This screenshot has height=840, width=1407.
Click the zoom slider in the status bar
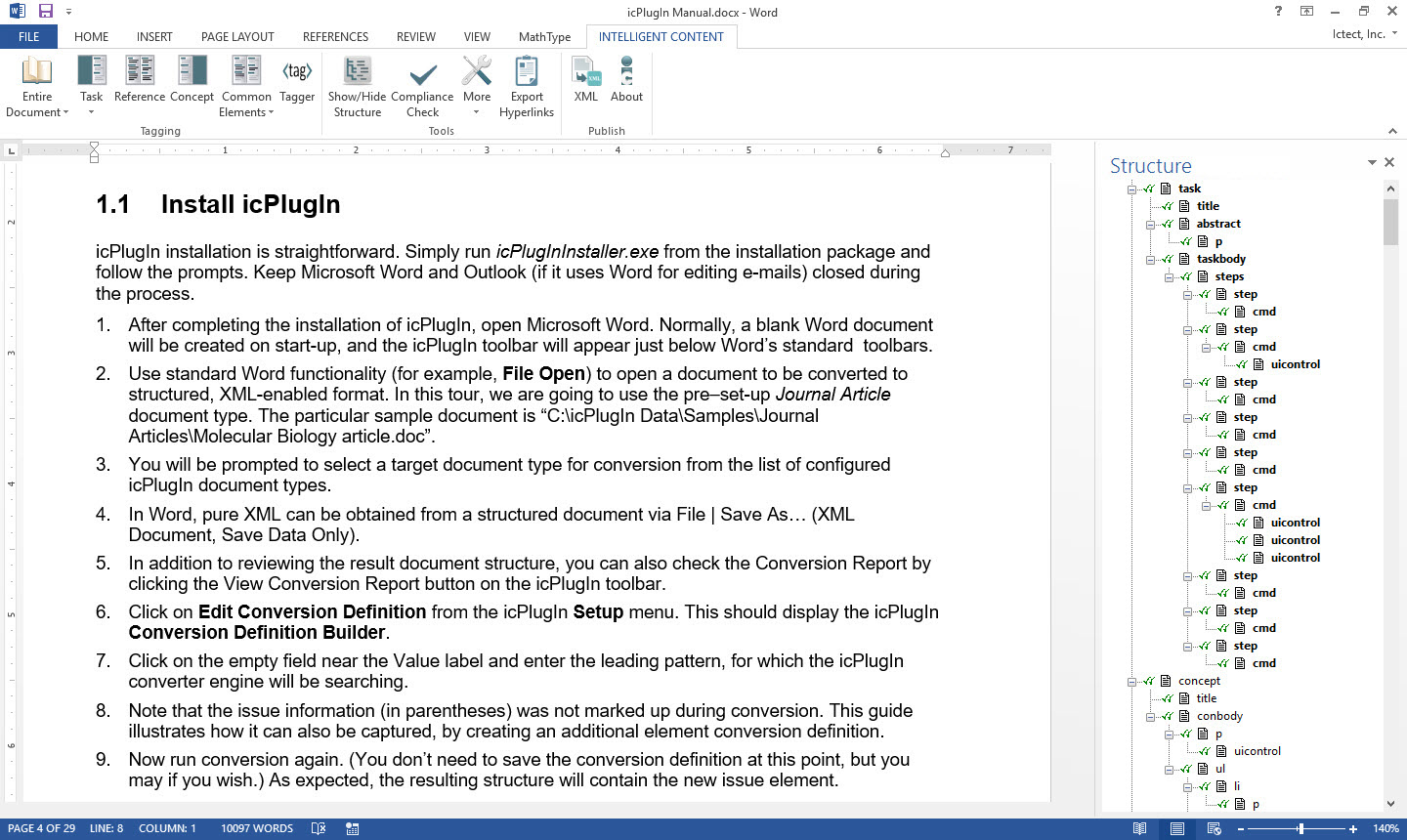coord(1299,828)
